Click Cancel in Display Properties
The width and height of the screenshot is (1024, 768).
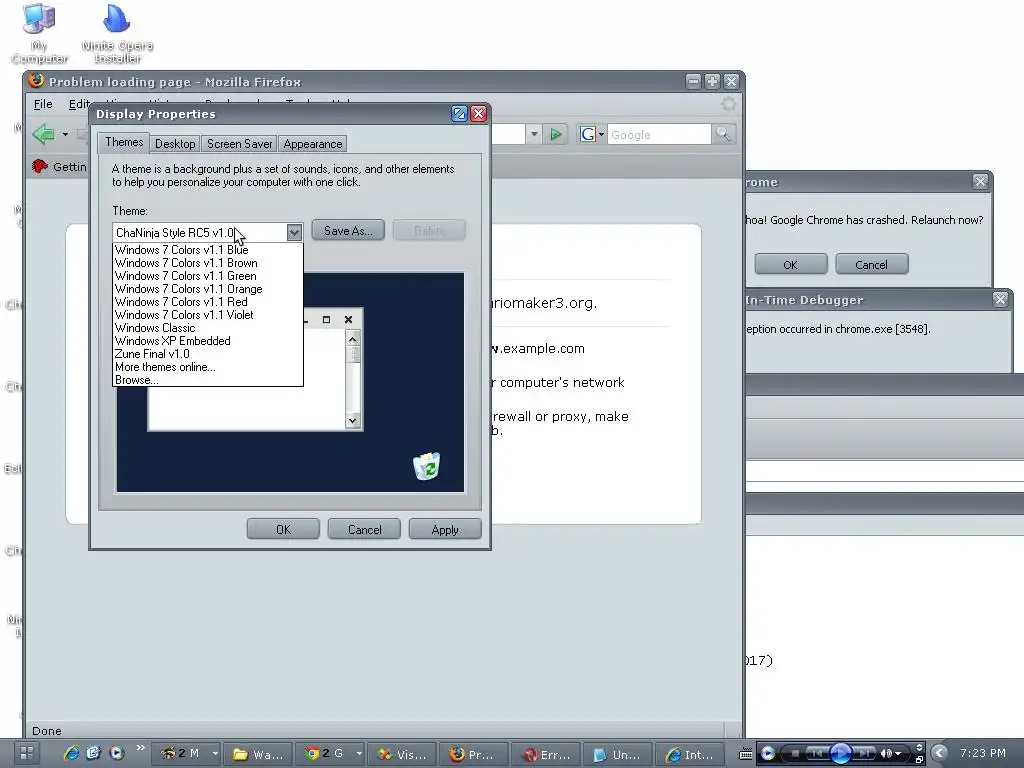pos(364,530)
